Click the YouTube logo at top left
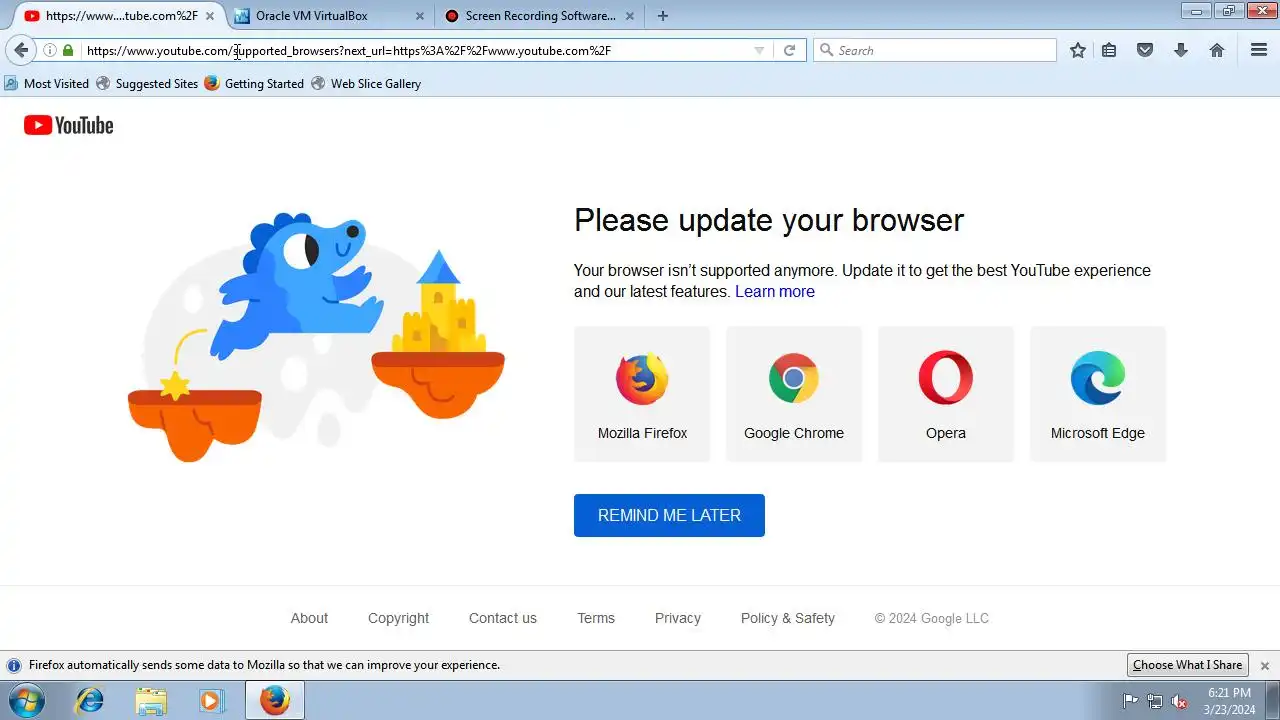 pyautogui.click(x=68, y=125)
